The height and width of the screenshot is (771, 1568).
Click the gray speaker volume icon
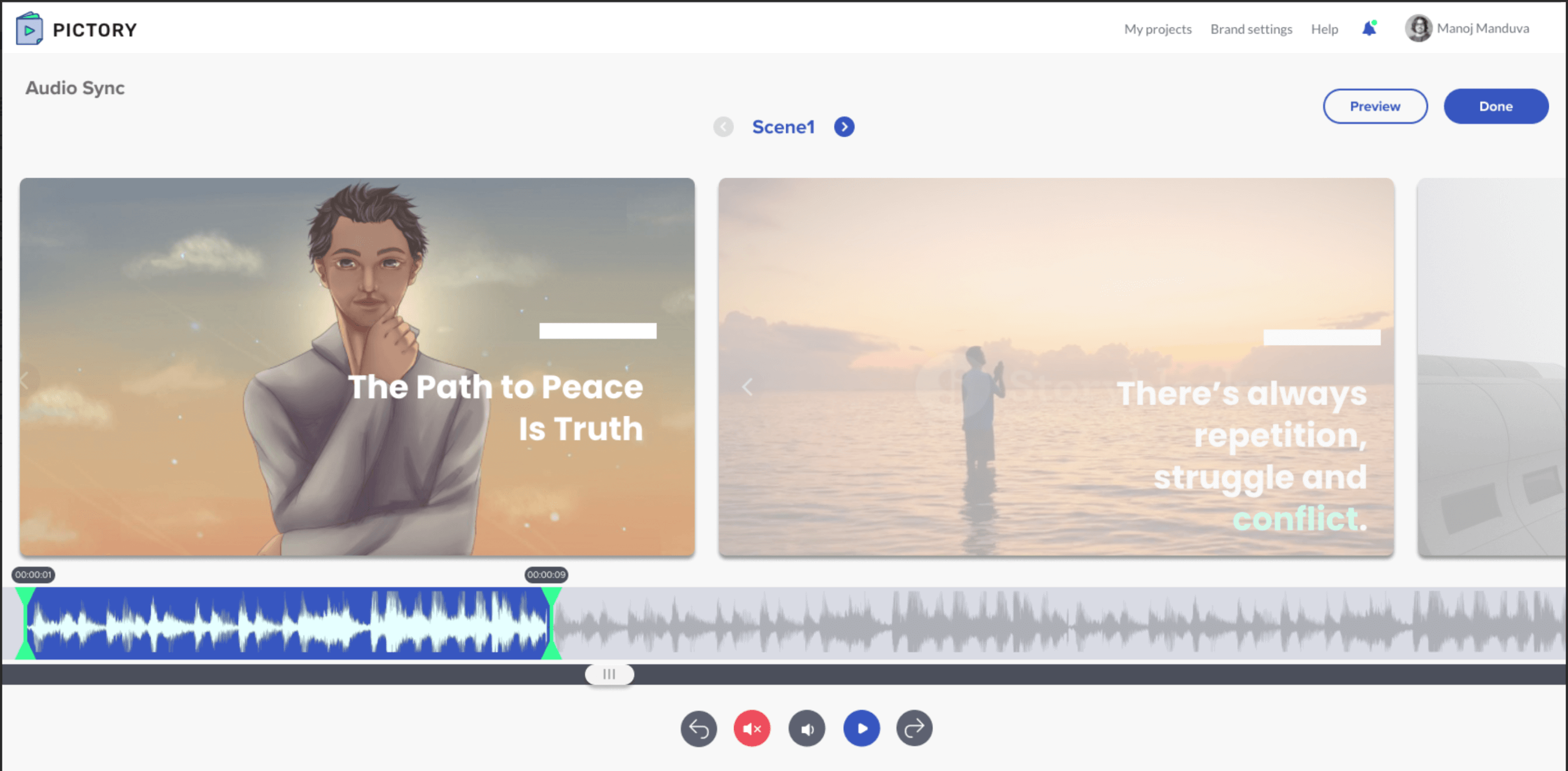[x=807, y=728]
